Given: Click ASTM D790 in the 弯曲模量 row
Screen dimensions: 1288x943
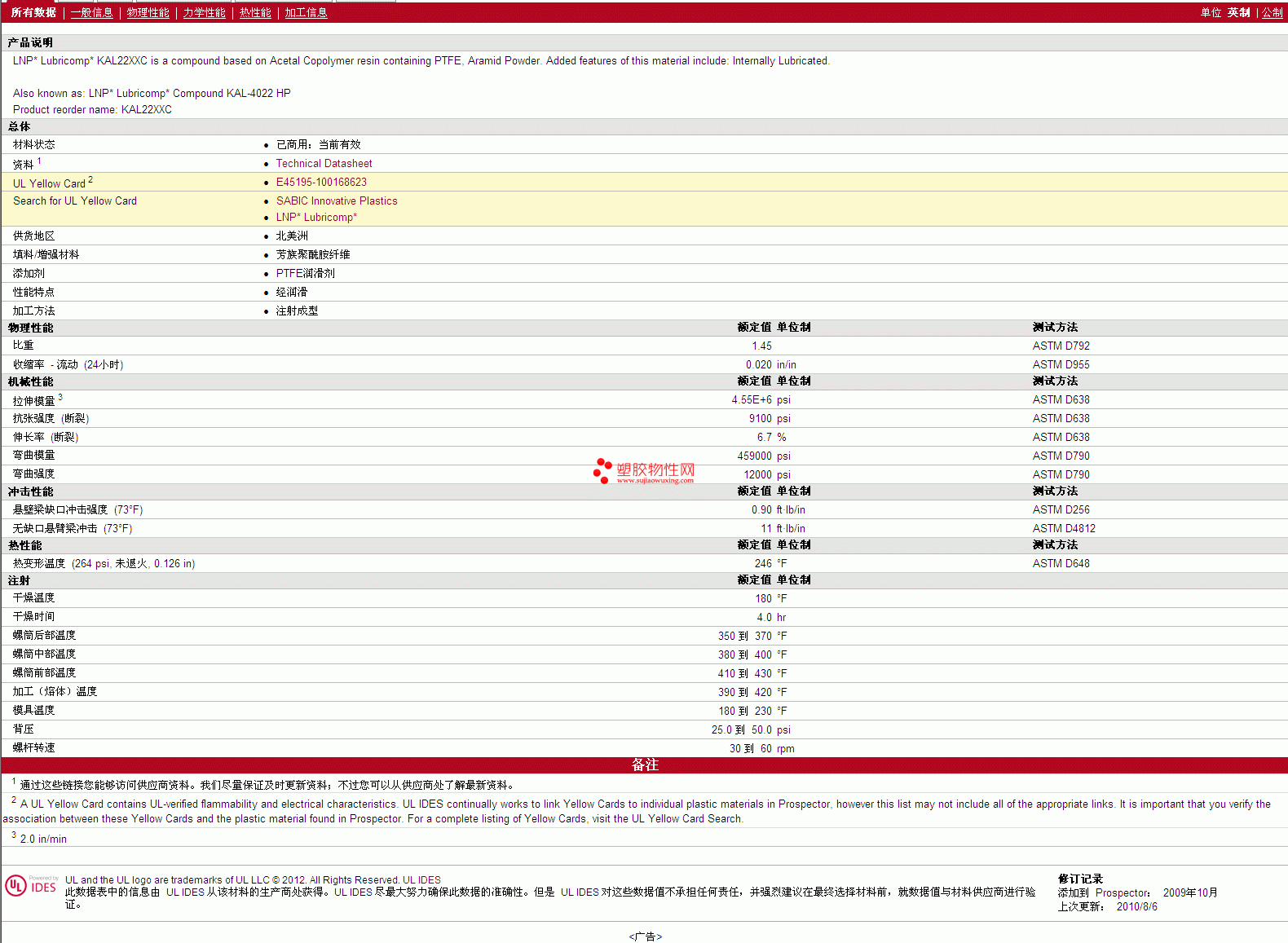Looking at the screenshot, I should (1061, 456).
